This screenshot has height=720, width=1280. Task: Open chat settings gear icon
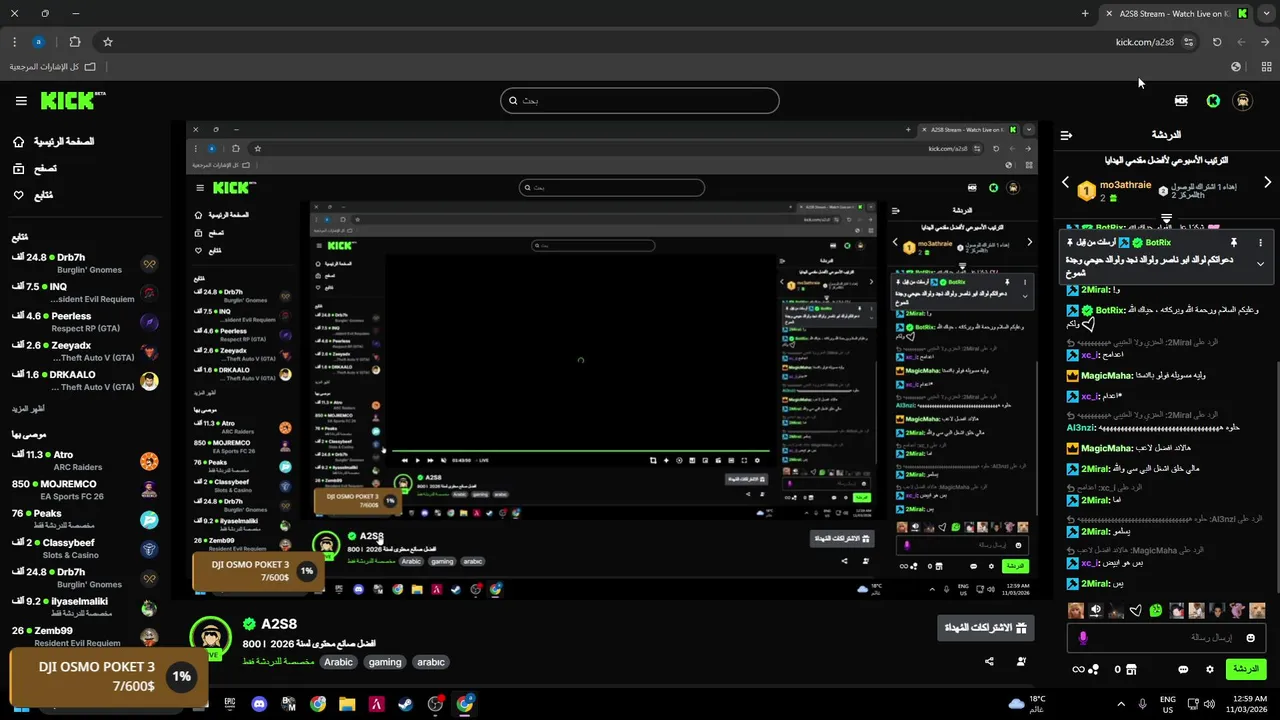pos(1210,669)
